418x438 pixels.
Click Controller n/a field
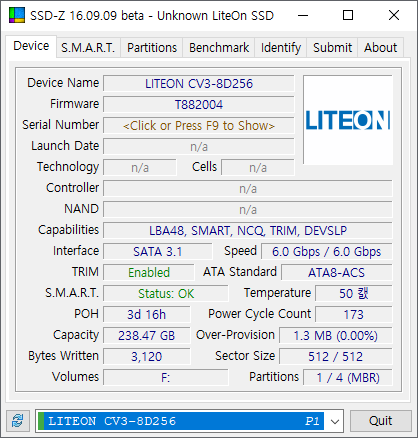248,189
